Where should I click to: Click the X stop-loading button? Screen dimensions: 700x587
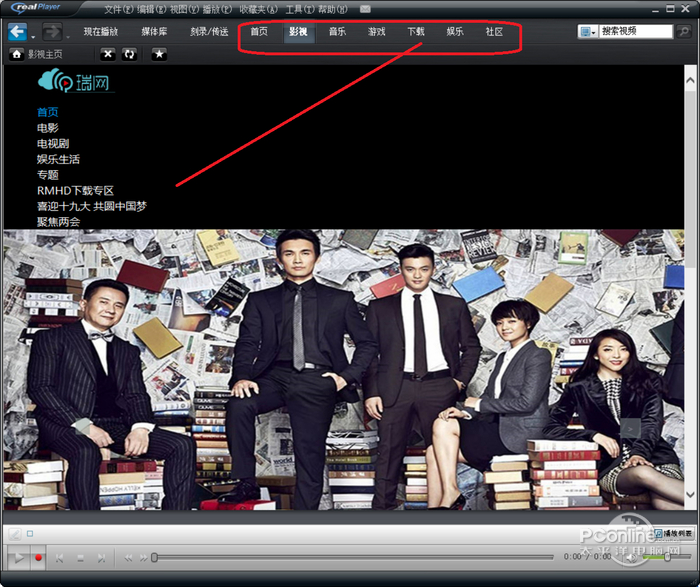[x=108, y=54]
